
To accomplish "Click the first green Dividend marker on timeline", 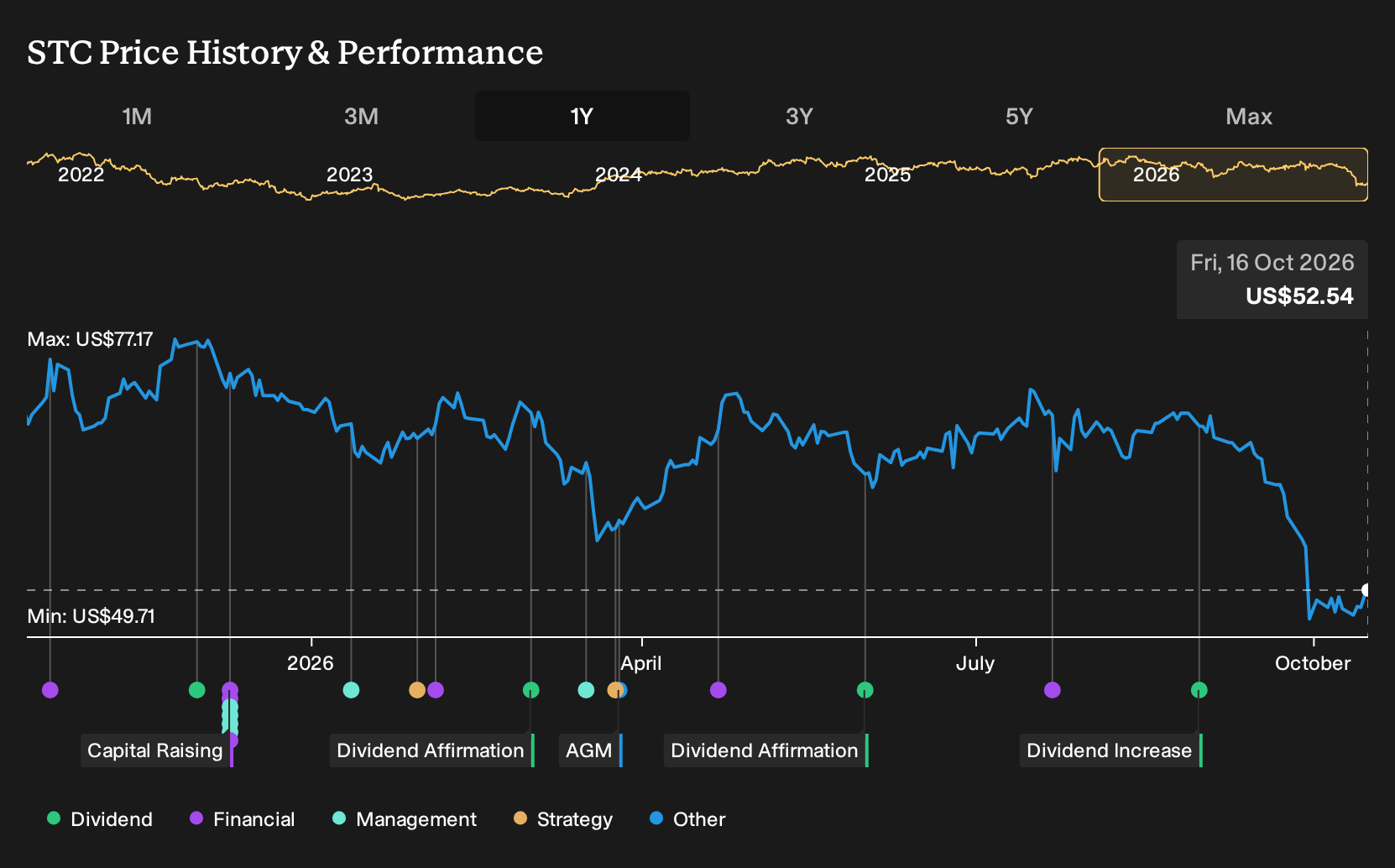I will tap(197, 690).
